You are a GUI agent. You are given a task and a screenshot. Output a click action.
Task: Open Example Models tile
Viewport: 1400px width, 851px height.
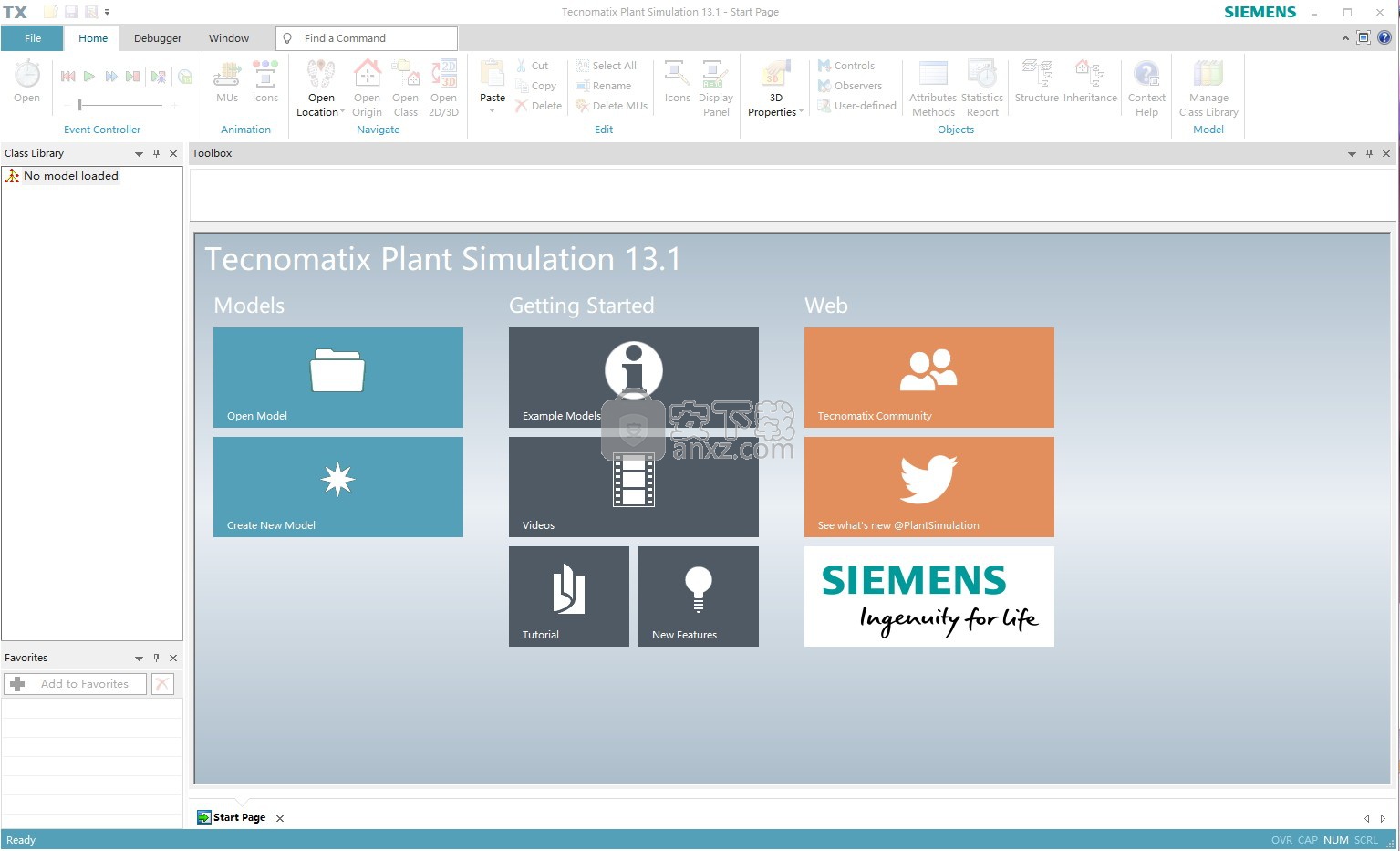(x=634, y=378)
